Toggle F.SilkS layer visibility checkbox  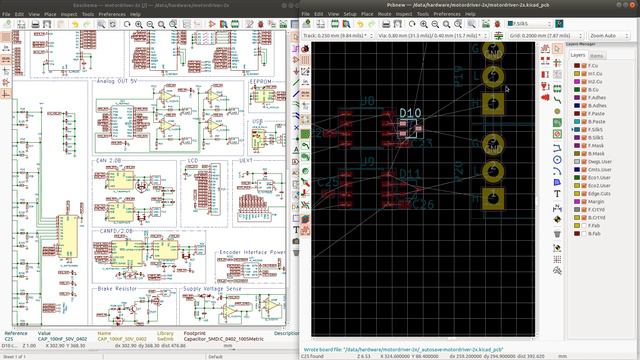point(584,130)
